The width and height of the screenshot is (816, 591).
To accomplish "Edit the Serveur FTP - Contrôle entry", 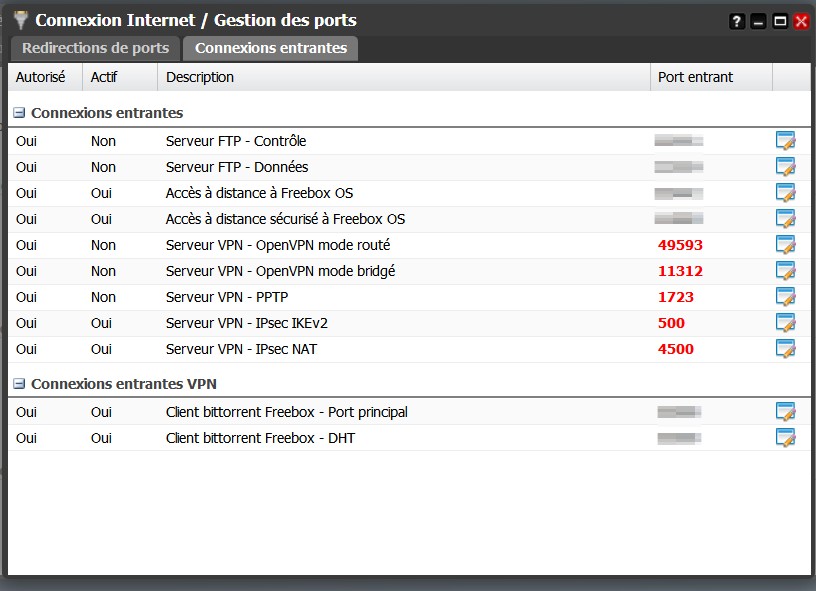I will click(x=785, y=141).
